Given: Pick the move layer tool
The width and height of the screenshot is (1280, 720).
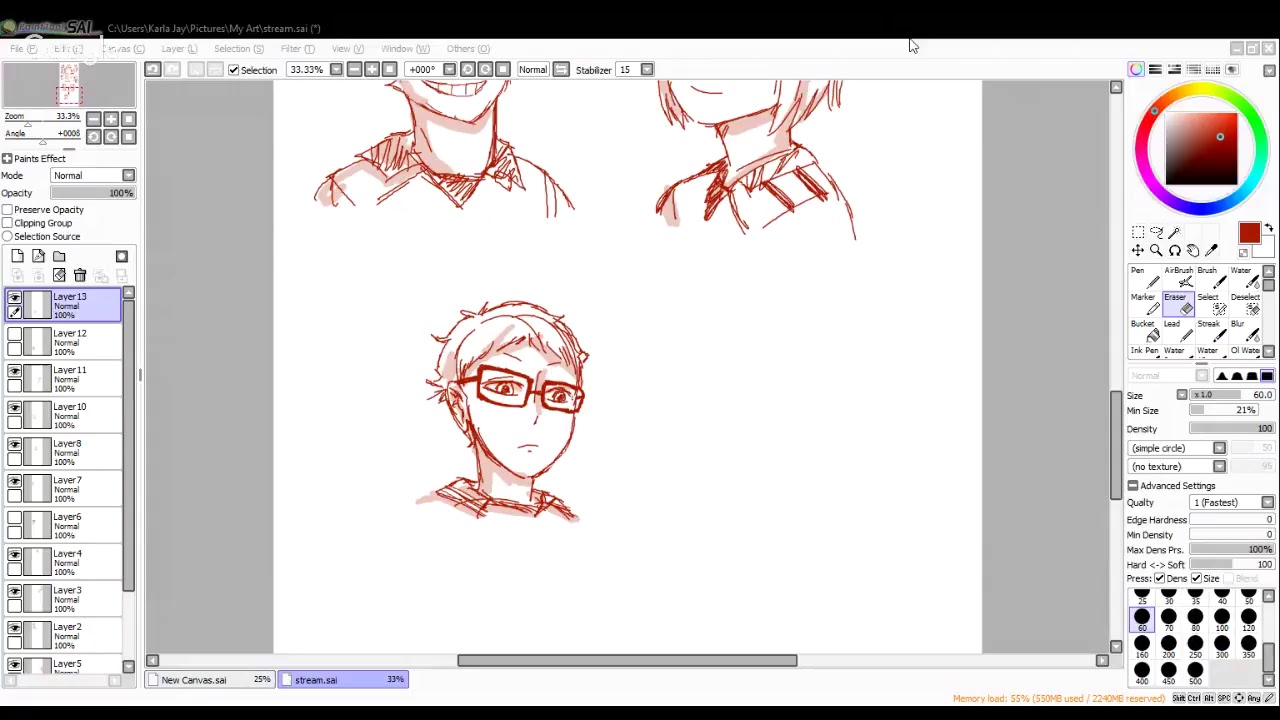Looking at the screenshot, I should (x=1138, y=251).
